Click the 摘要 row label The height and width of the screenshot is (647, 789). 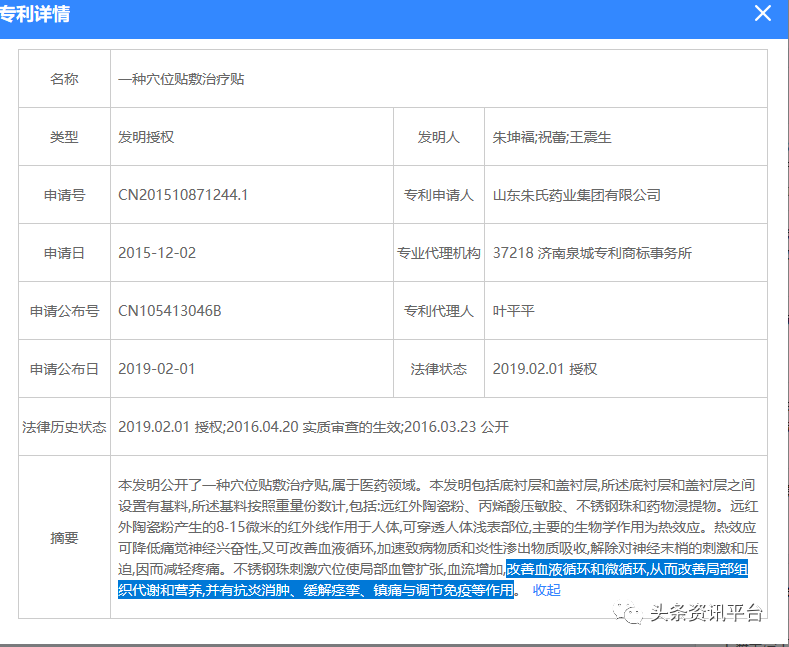[65, 537]
